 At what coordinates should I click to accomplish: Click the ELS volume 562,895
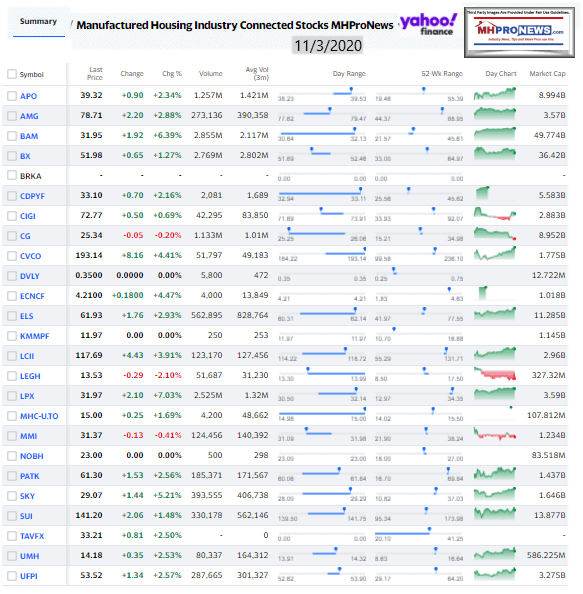point(207,316)
